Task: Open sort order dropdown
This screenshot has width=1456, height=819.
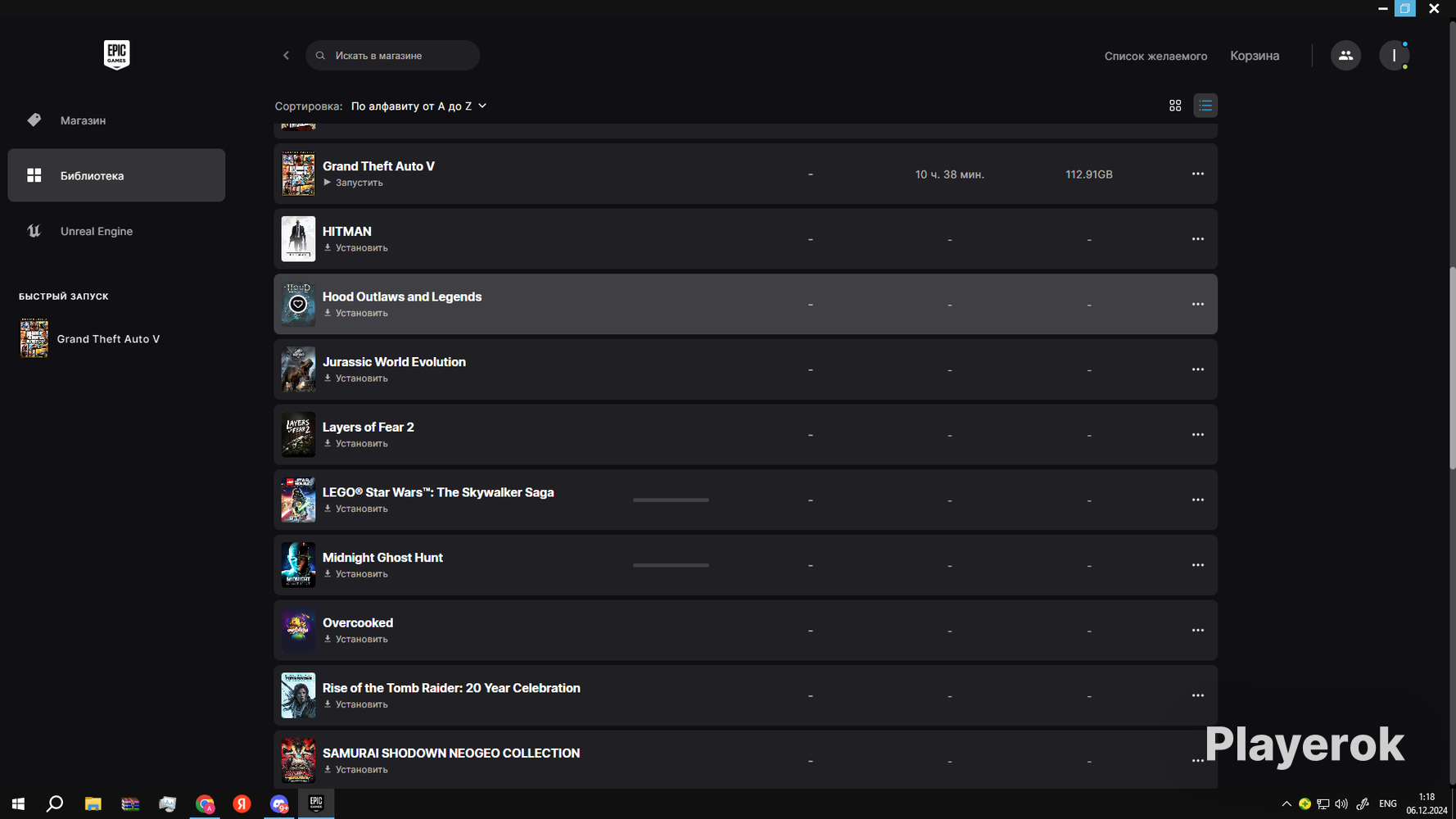Action: click(419, 106)
